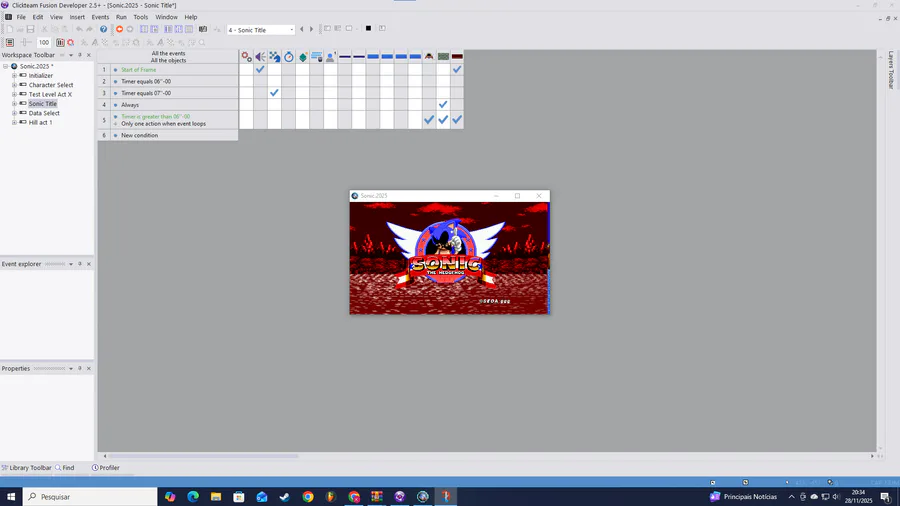Click the red help question mark icon
This screenshot has width=900, height=506.
[x=103, y=29]
